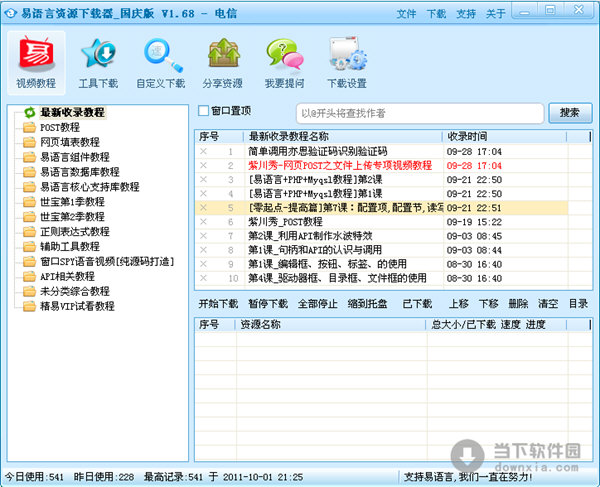Image resolution: width=600 pixels, height=487 pixels.
Task: Click the app logo icon in title bar
Action: (x=10, y=13)
